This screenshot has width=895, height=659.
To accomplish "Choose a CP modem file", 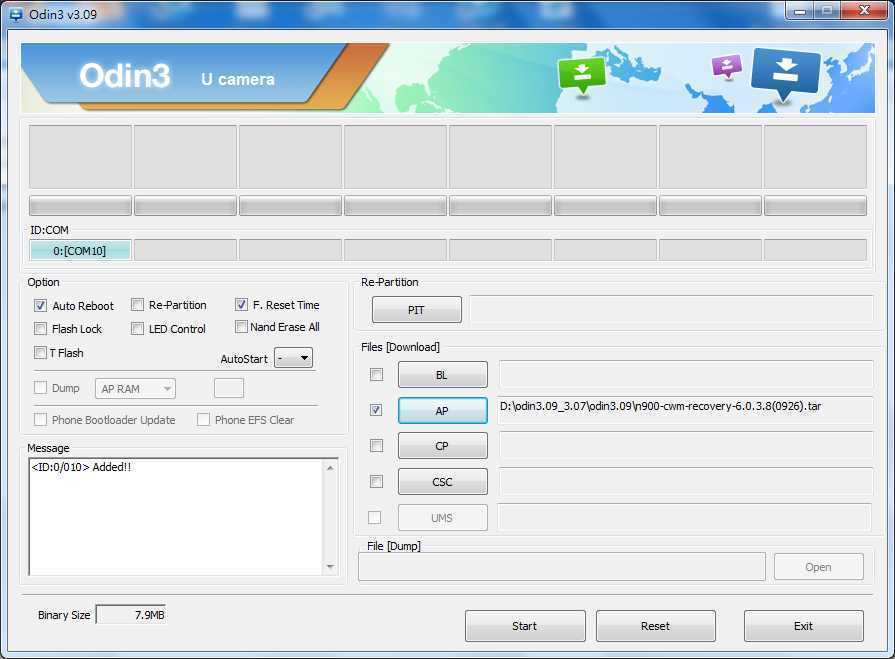I will [442, 446].
